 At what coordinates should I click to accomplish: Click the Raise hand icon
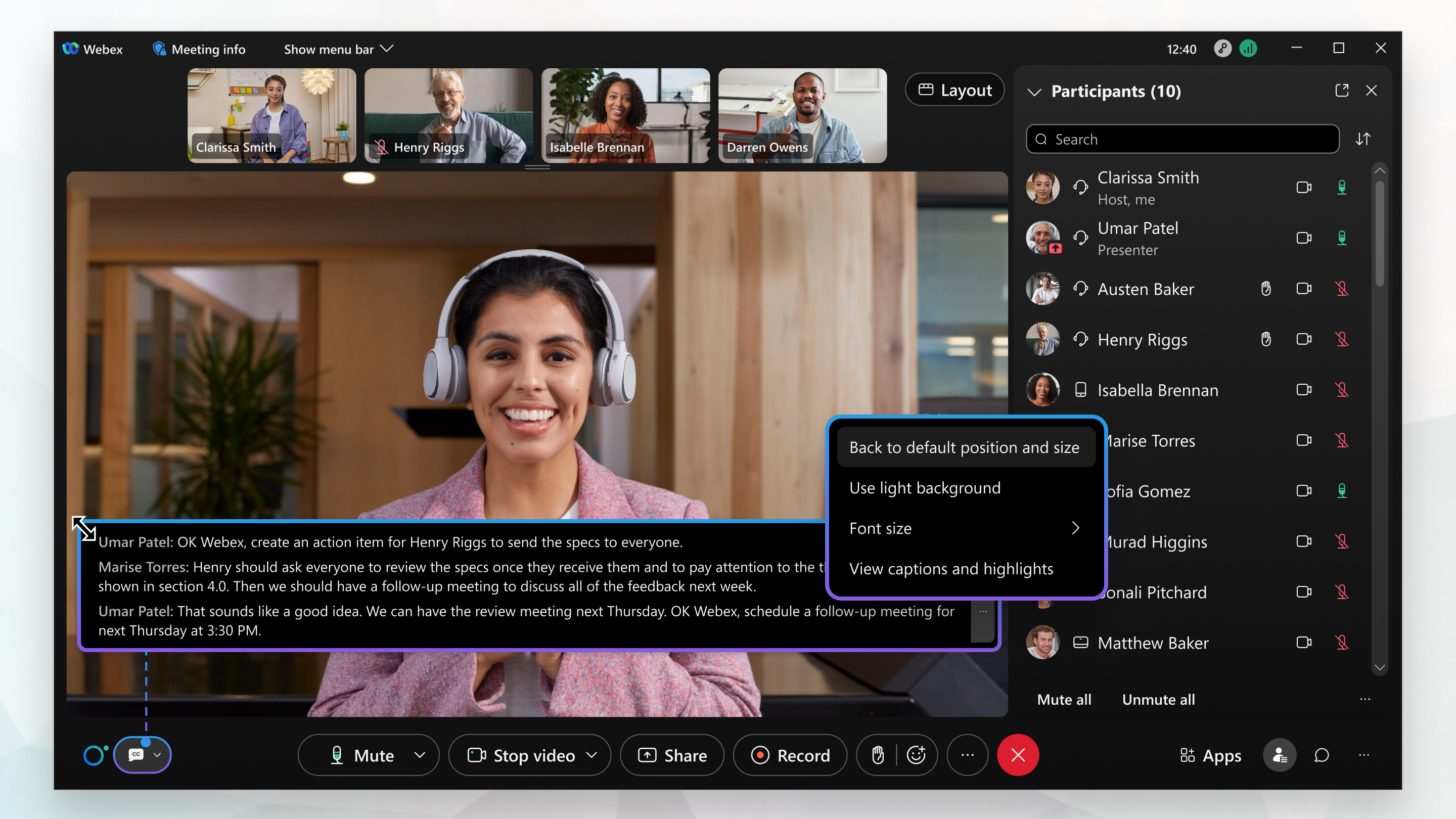click(x=877, y=755)
